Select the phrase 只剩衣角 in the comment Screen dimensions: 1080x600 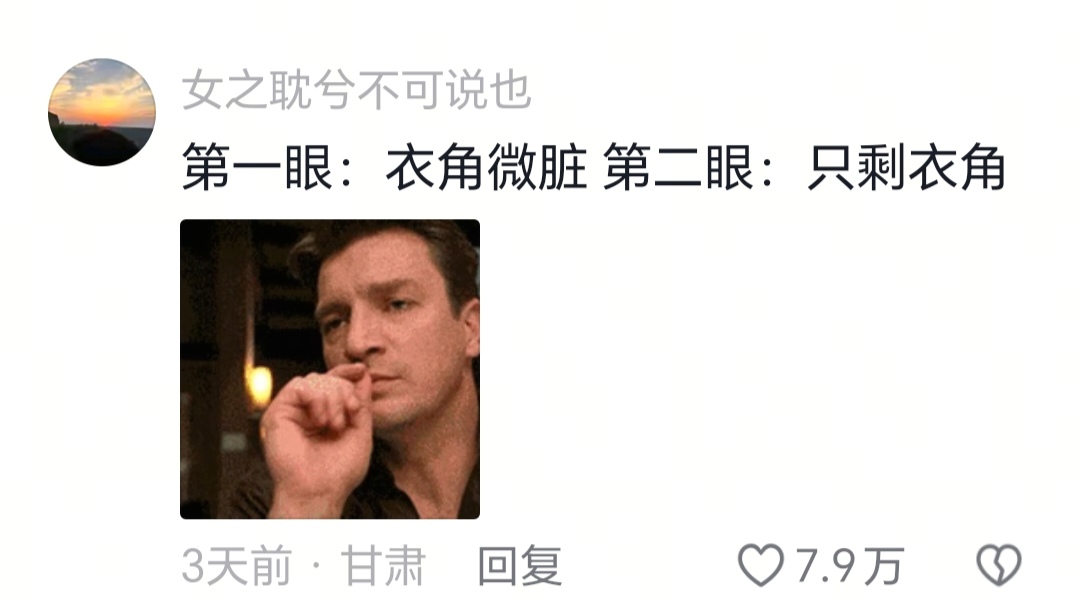pyautogui.click(x=906, y=167)
